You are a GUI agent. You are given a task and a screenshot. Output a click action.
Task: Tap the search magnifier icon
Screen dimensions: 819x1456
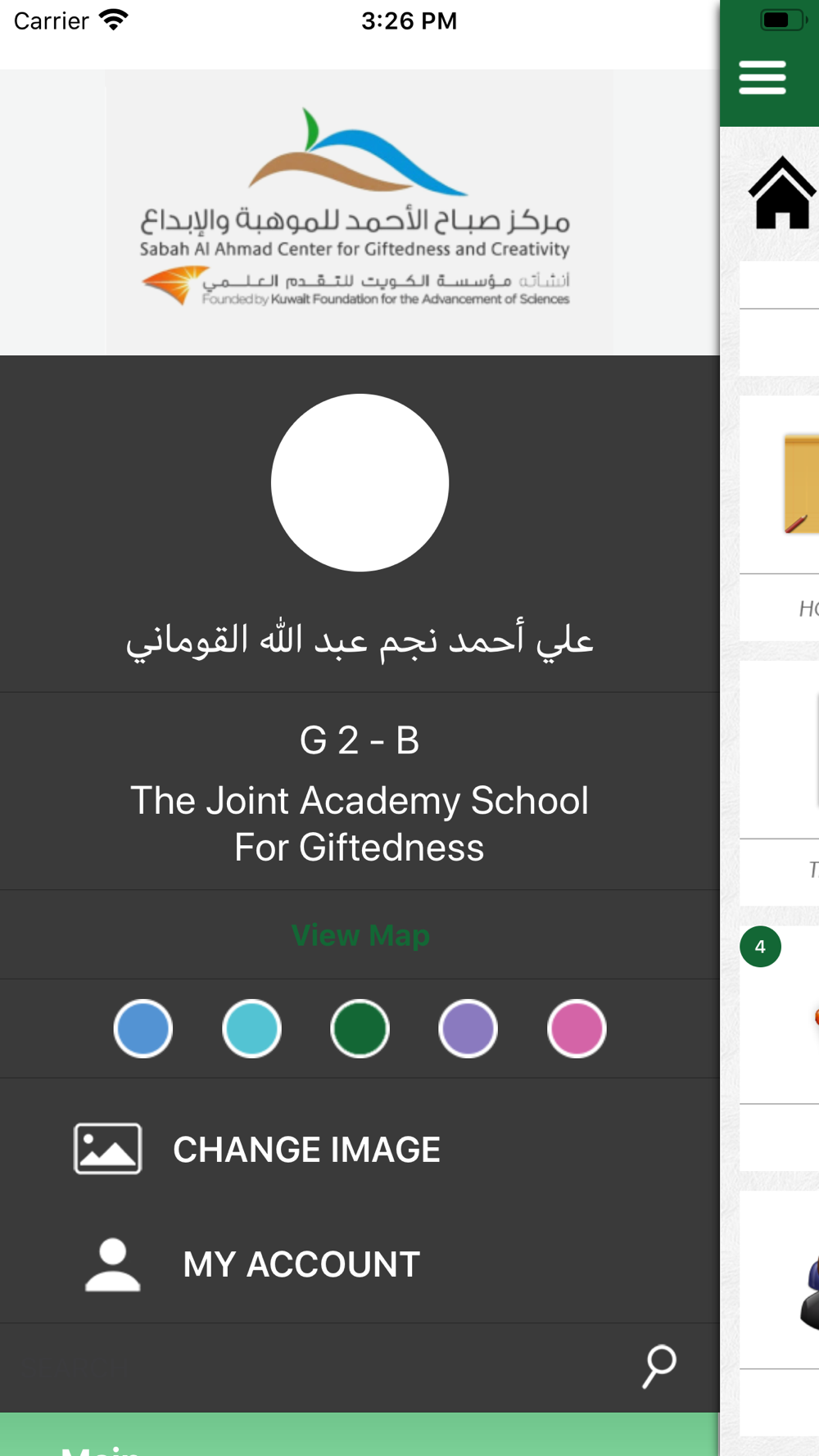pyautogui.click(x=659, y=1366)
